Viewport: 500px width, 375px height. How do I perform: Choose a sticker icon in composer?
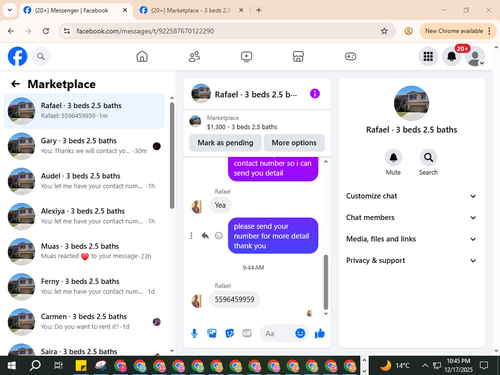point(229,333)
